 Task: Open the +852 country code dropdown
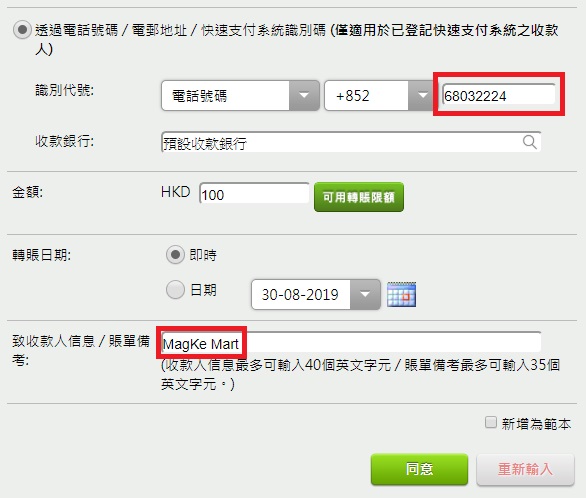(x=379, y=96)
